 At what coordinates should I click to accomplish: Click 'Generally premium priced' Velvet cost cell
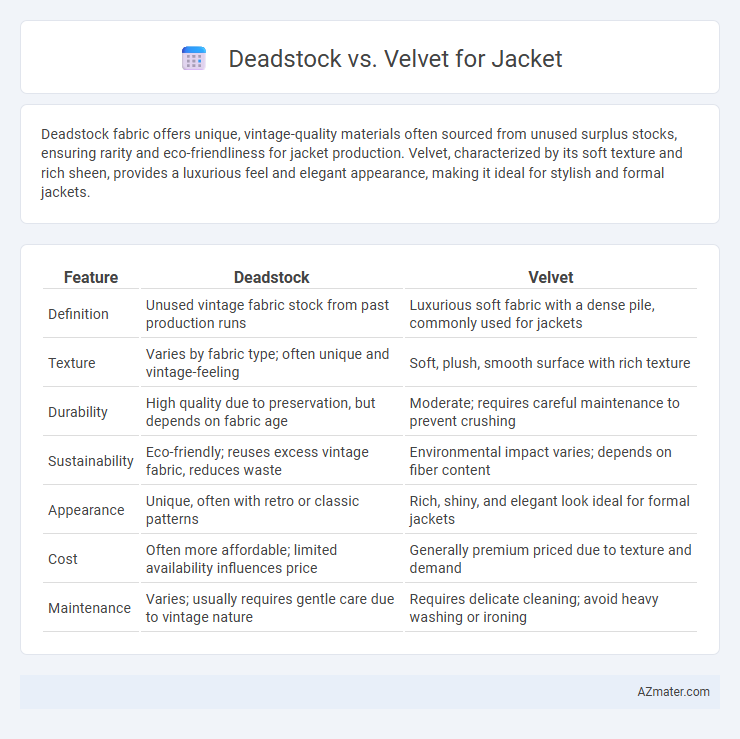[x=550, y=559]
